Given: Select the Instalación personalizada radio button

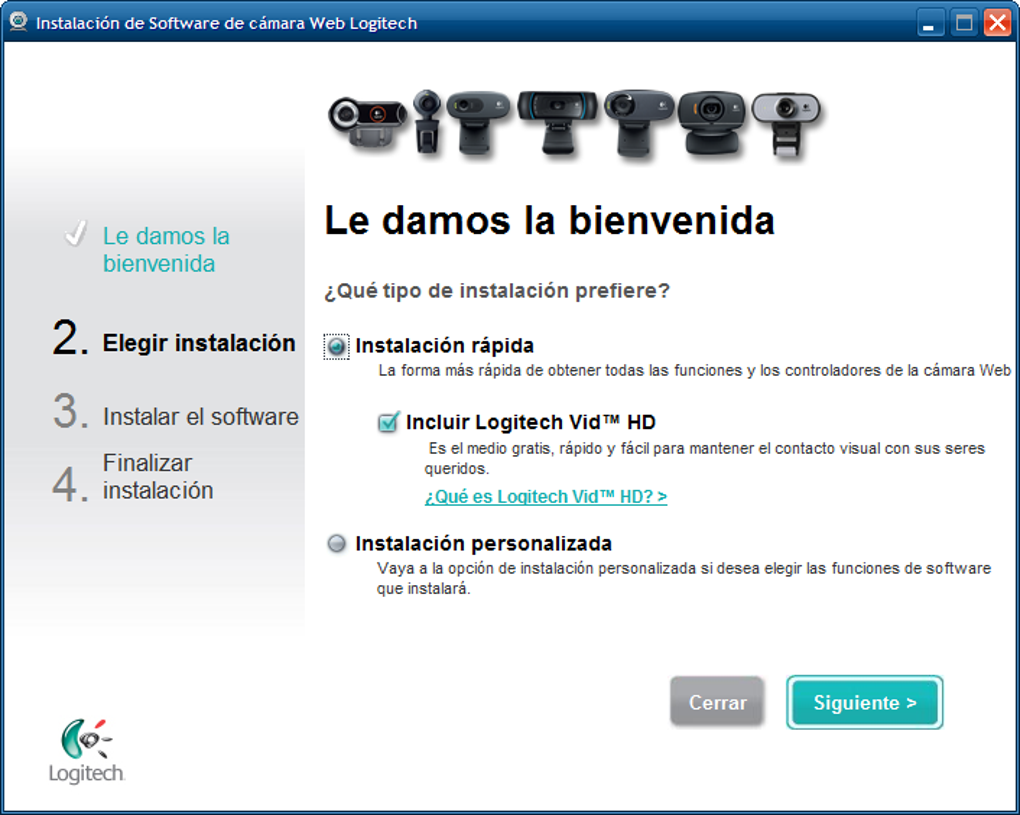Looking at the screenshot, I should [x=336, y=543].
